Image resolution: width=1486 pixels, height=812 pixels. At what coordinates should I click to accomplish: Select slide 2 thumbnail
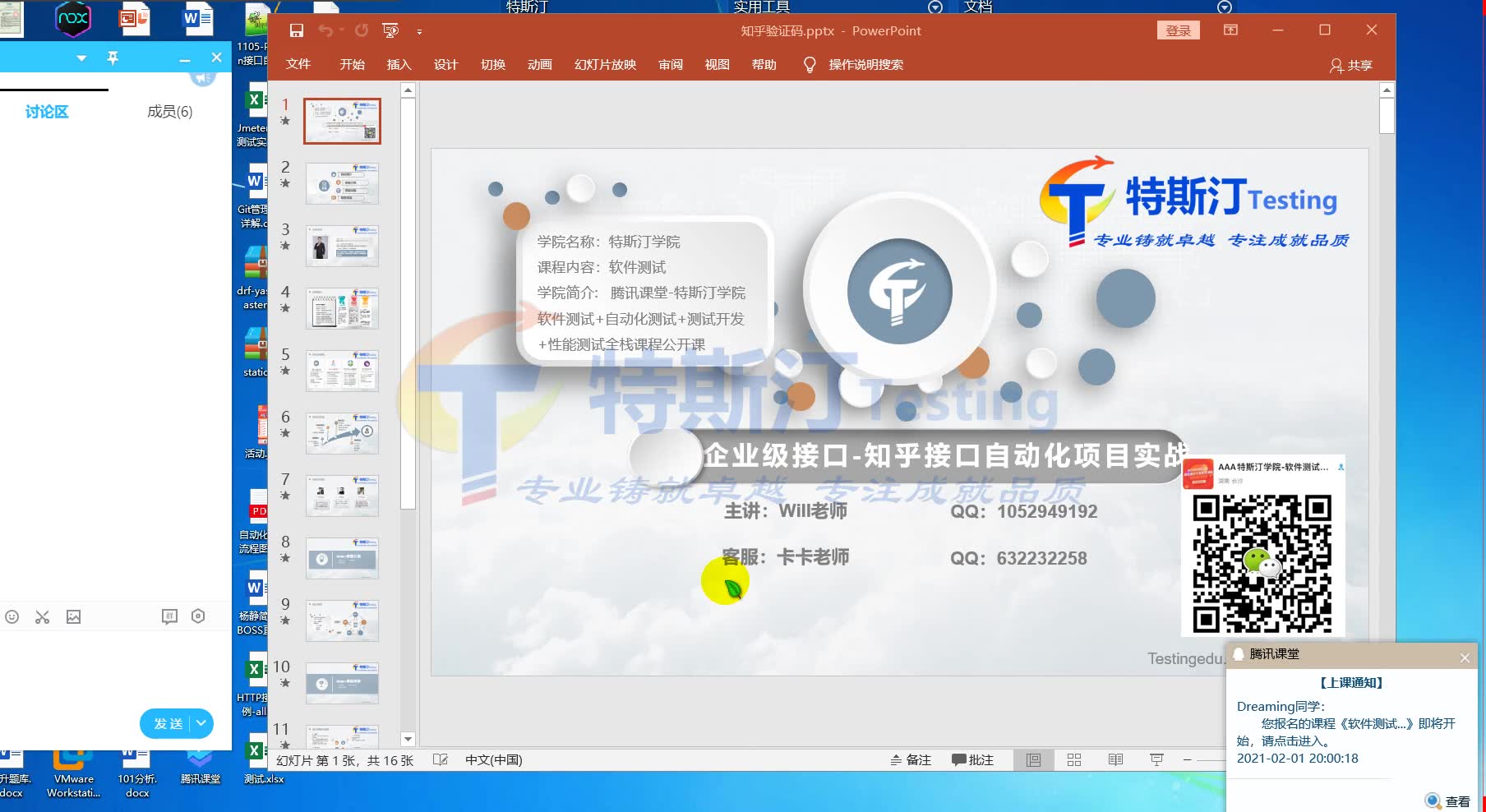342,183
